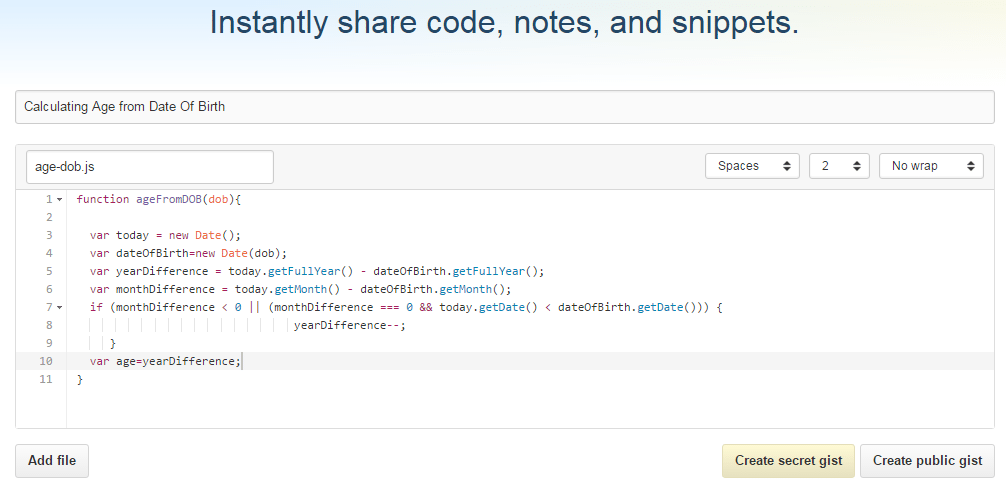Collapse the fold arrow on line 7

60,307
